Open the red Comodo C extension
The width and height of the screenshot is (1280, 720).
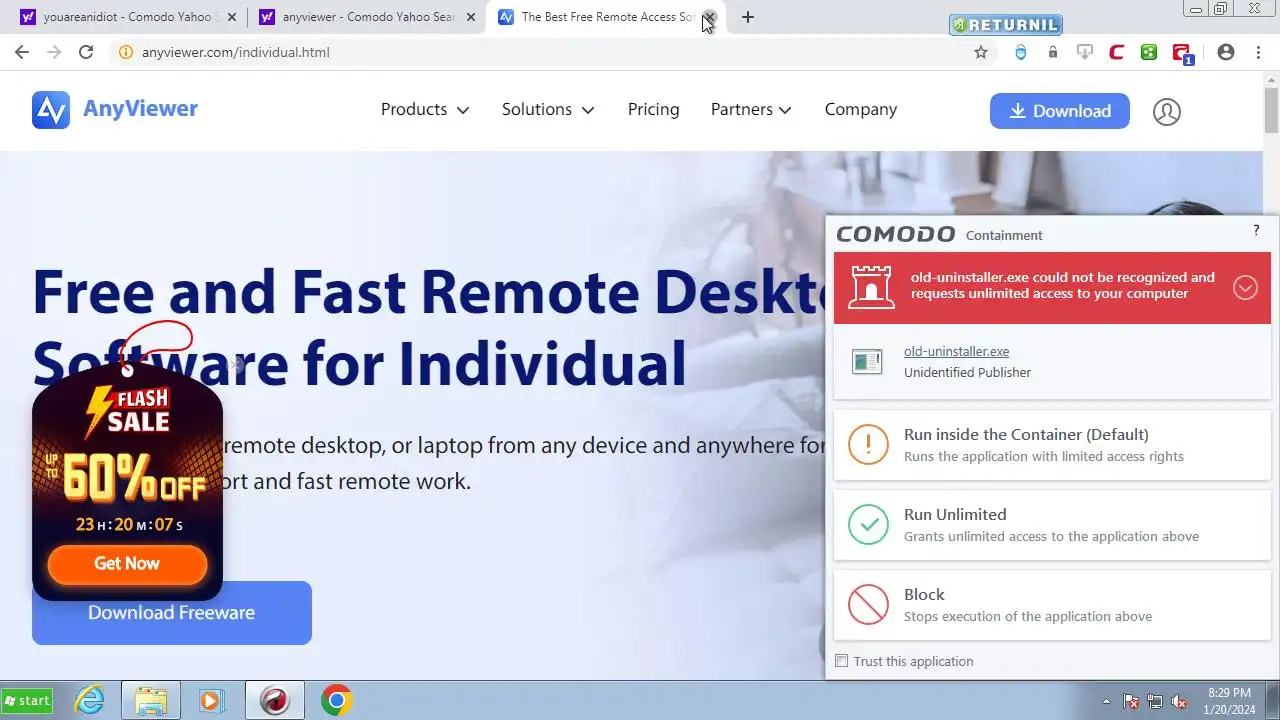pos(1117,52)
